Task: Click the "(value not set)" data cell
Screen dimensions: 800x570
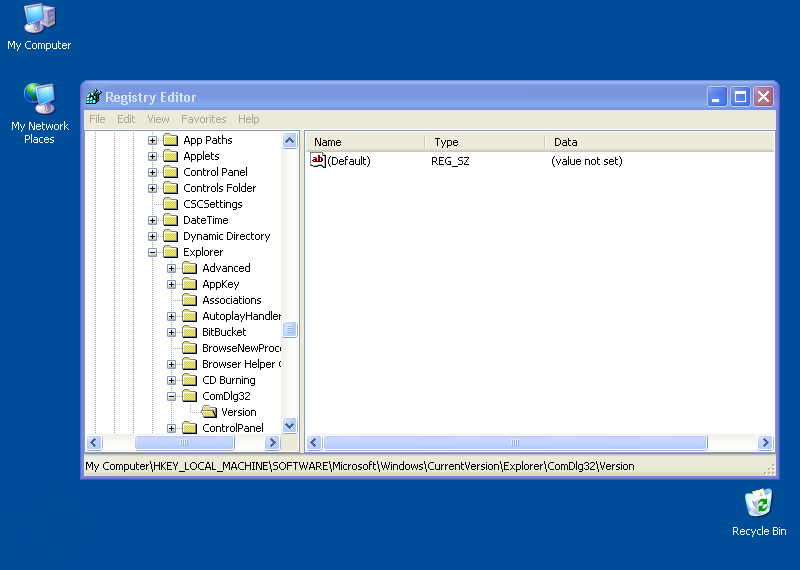Action: [x=587, y=161]
